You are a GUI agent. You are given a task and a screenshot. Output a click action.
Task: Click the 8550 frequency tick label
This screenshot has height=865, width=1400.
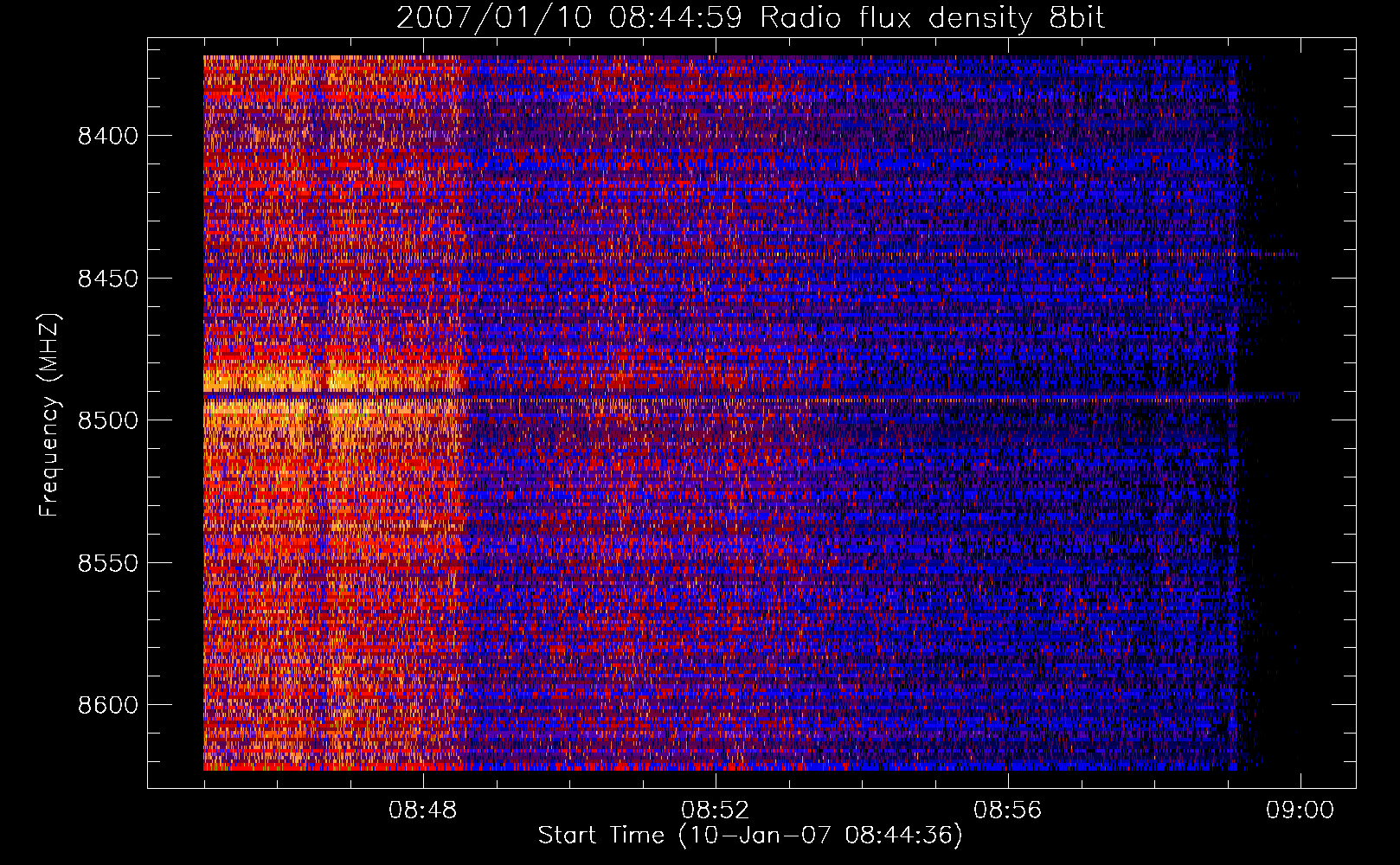coord(108,563)
